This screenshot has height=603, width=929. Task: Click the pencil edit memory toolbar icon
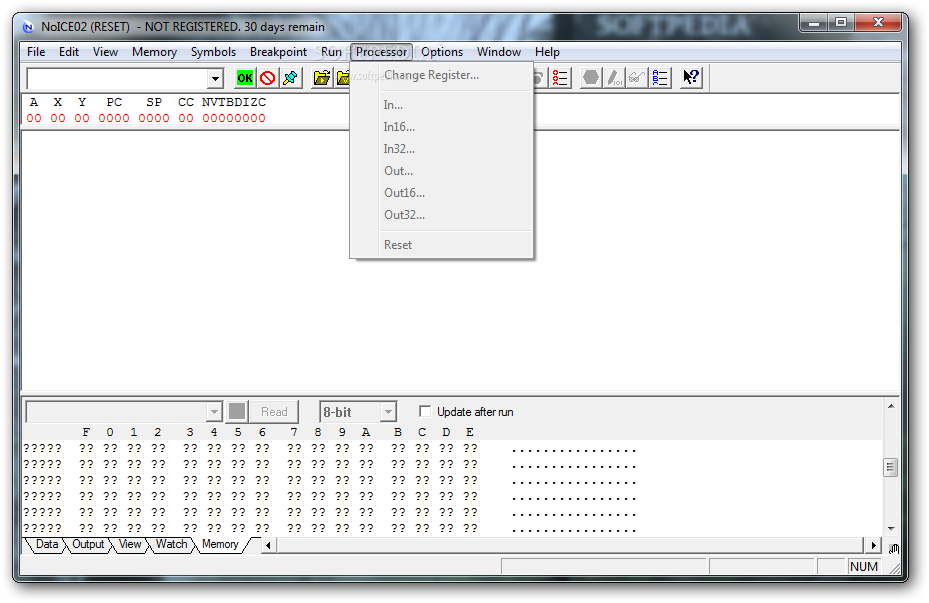click(614, 78)
